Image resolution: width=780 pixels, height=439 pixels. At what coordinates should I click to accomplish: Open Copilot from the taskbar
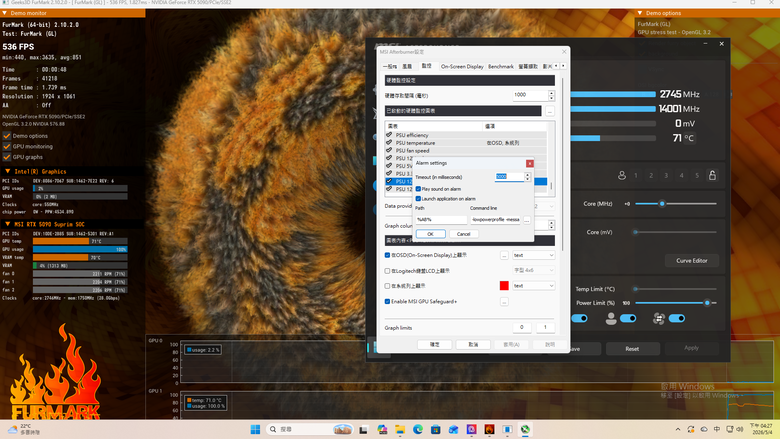click(x=382, y=430)
